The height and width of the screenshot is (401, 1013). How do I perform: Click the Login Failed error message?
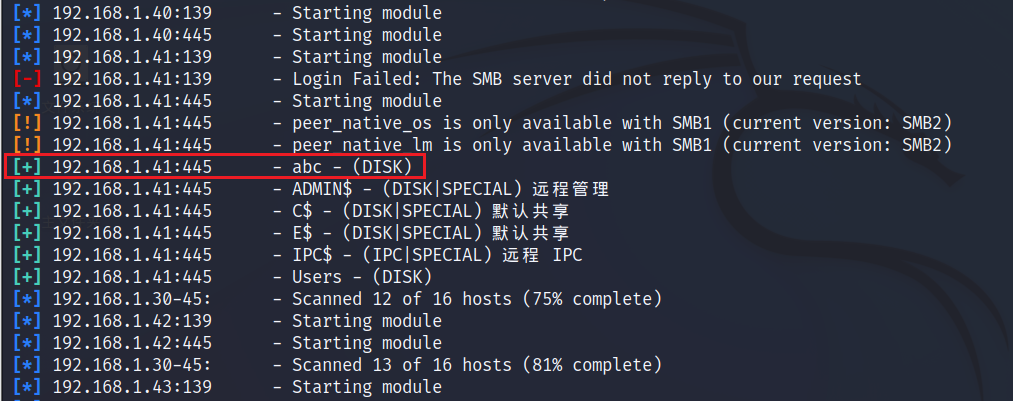[577, 79]
